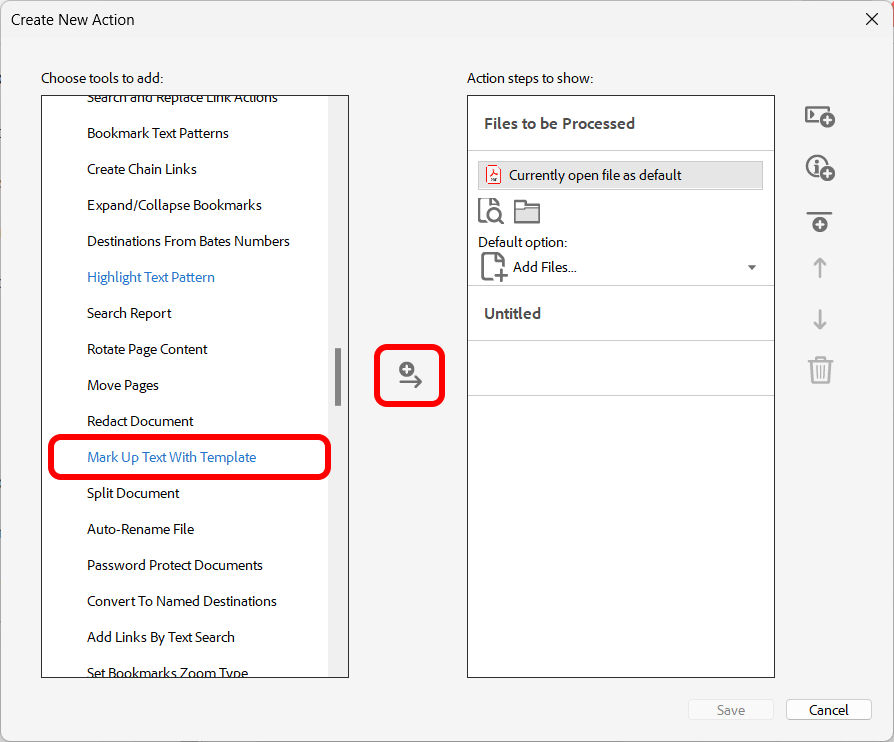Click the Add Divider icon
894x742 pixels.
(819, 220)
